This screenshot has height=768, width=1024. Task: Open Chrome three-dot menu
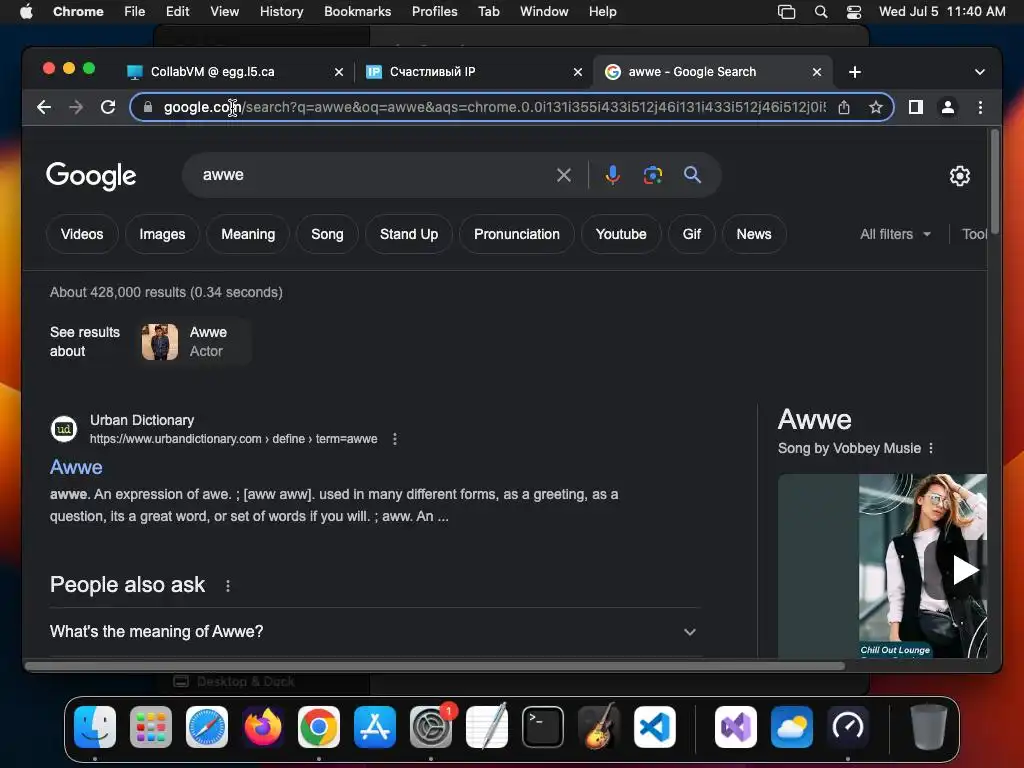[980, 107]
